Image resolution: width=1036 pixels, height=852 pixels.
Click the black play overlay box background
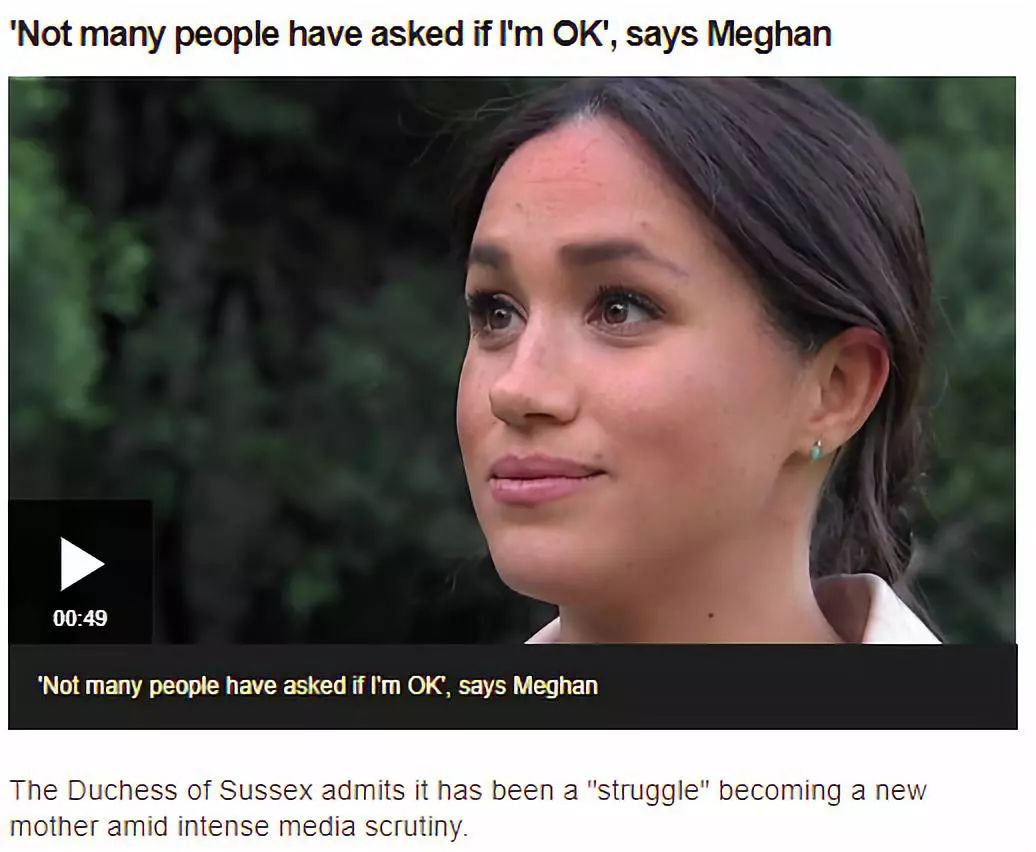pyautogui.click(x=80, y=571)
